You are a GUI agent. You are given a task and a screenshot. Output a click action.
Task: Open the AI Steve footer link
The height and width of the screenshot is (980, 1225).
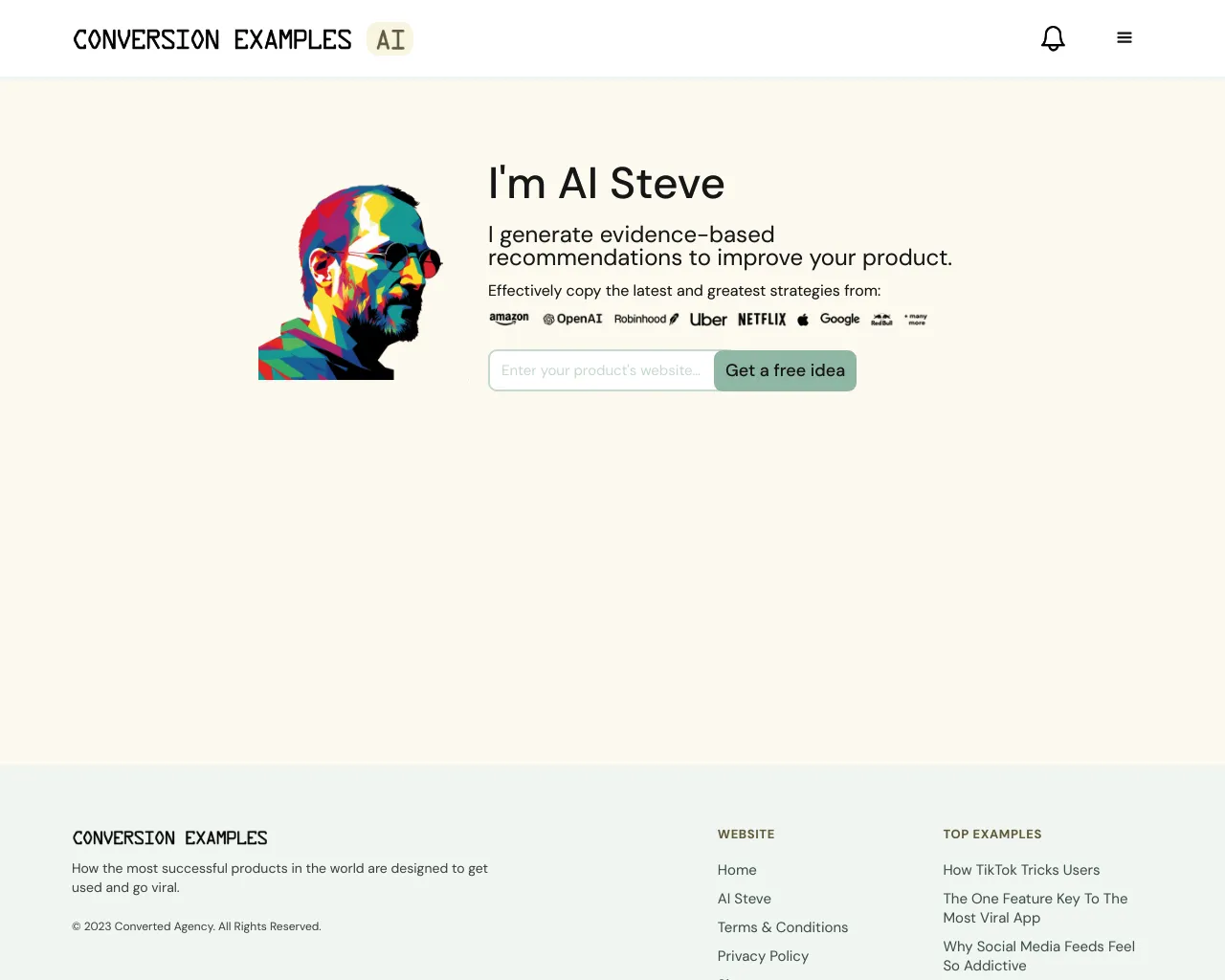(744, 898)
